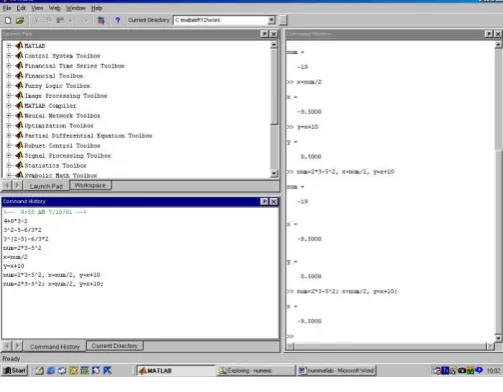Select the Launch Pad tab
The width and height of the screenshot is (503, 392).
pos(46,186)
